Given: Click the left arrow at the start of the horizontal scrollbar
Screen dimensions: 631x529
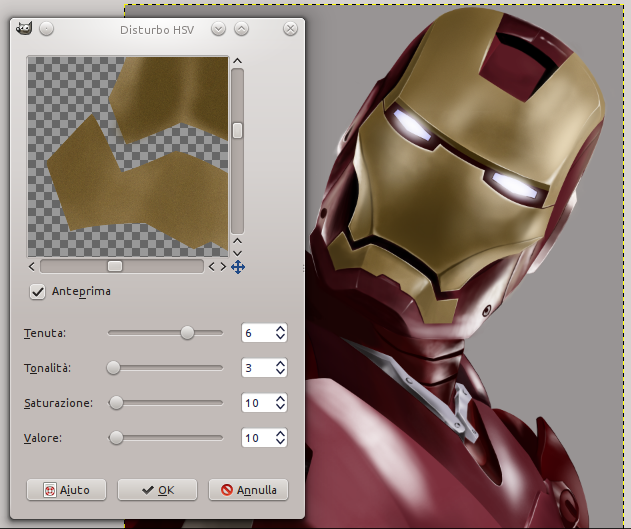Looking at the screenshot, I should [x=32, y=266].
